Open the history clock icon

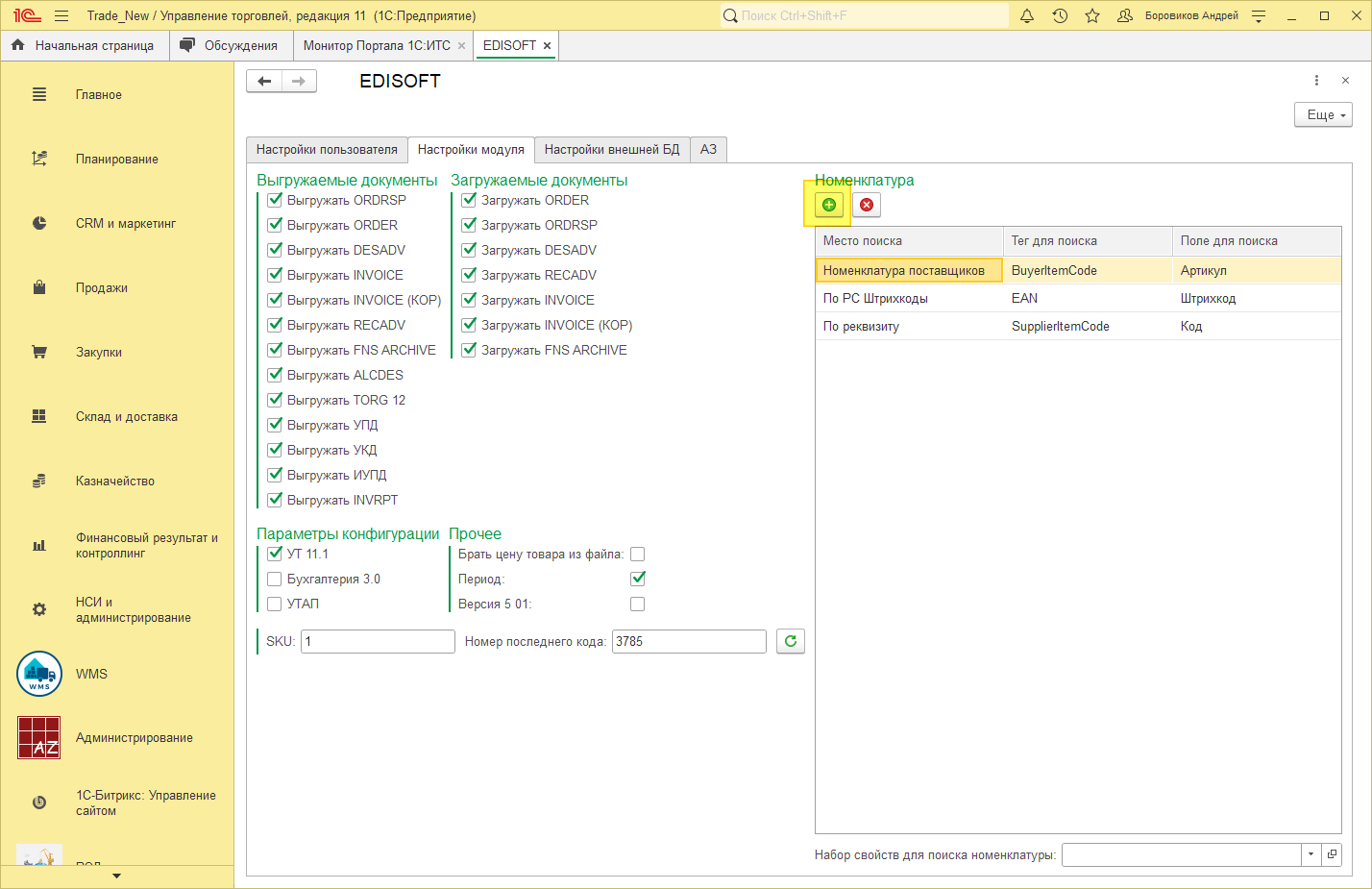click(1060, 15)
